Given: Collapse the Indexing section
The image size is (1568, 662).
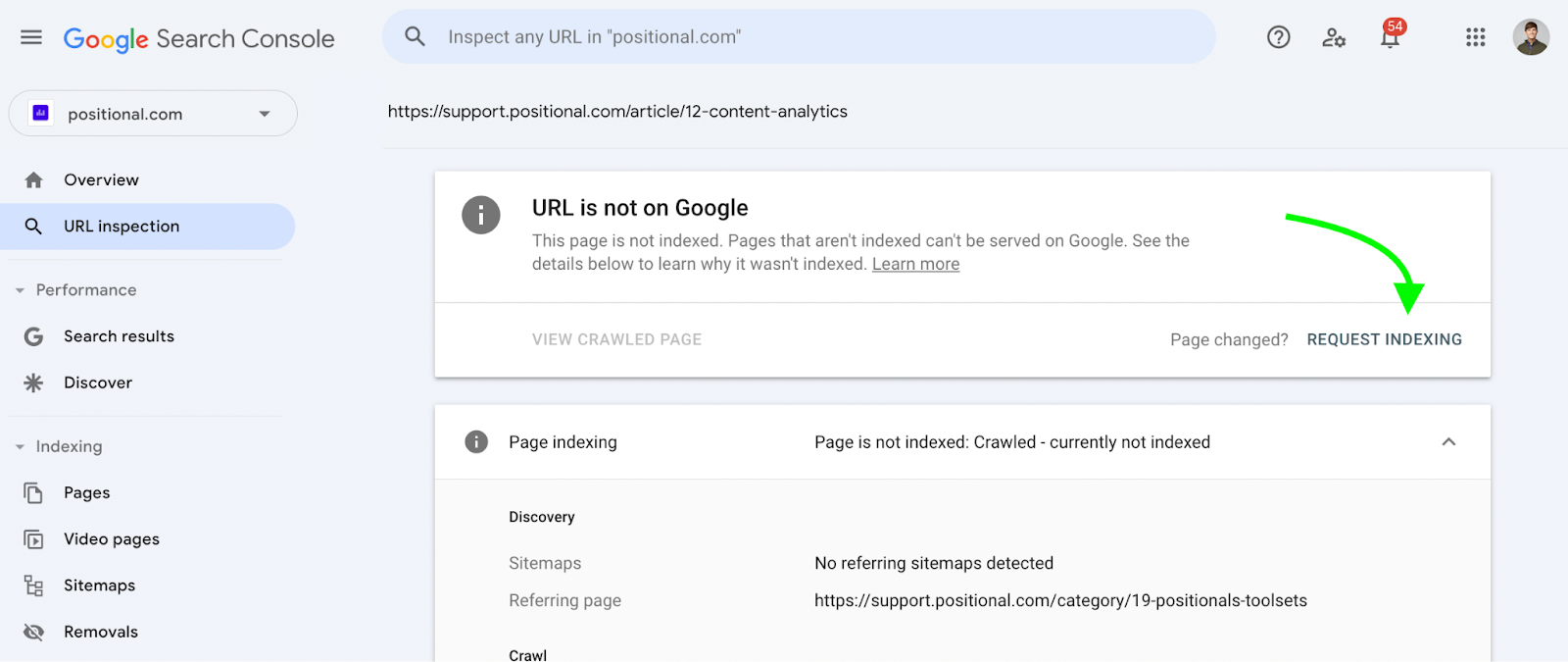Looking at the screenshot, I should point(20,446).
